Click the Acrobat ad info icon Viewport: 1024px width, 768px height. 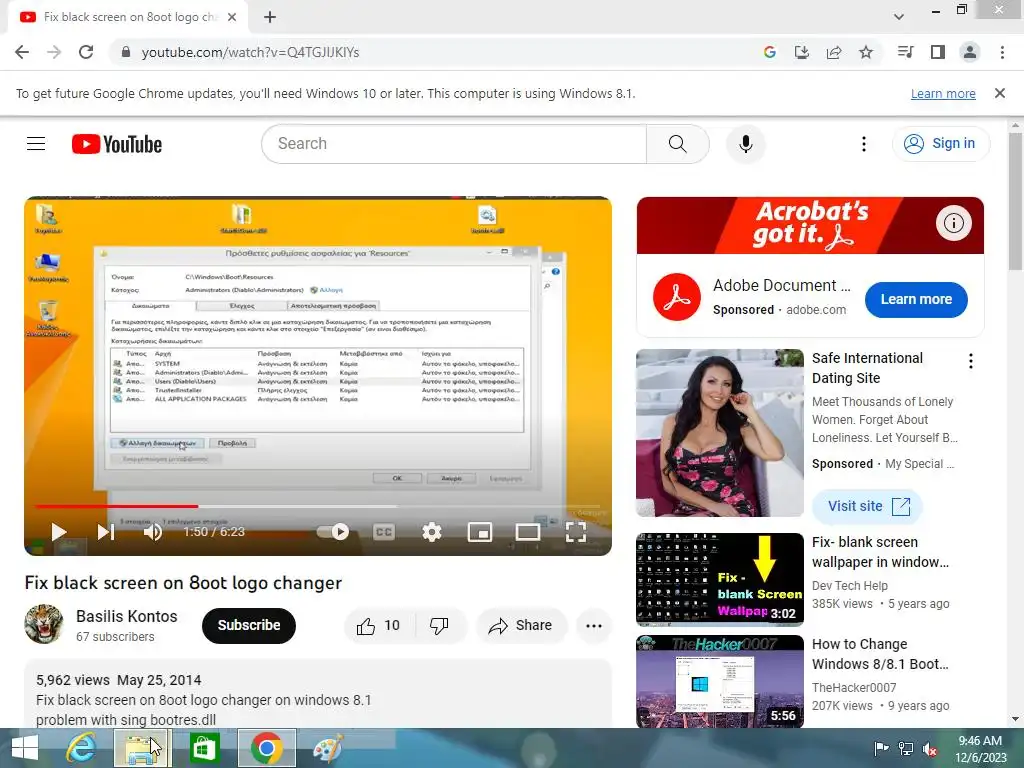click(953, 223)
